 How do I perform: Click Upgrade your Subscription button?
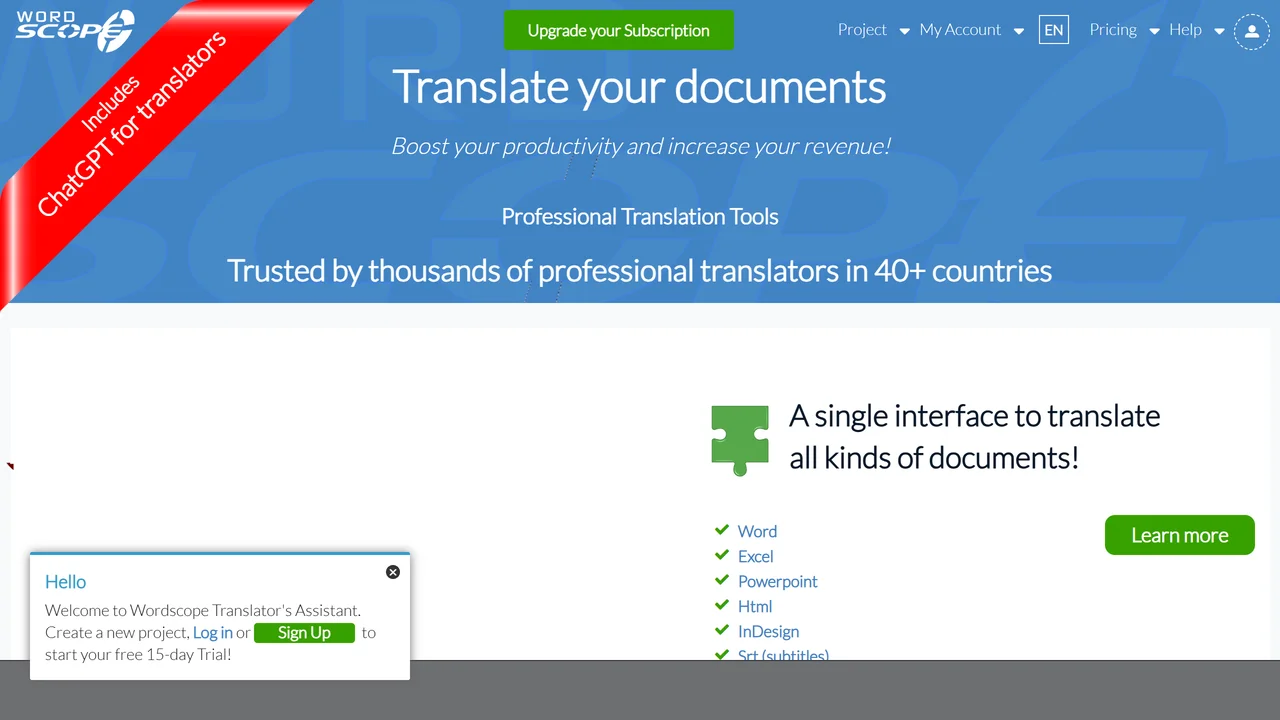(x=619, y=30)
